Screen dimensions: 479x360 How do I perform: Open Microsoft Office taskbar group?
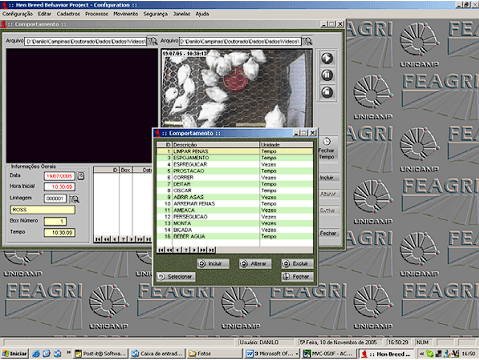(272, 353)
